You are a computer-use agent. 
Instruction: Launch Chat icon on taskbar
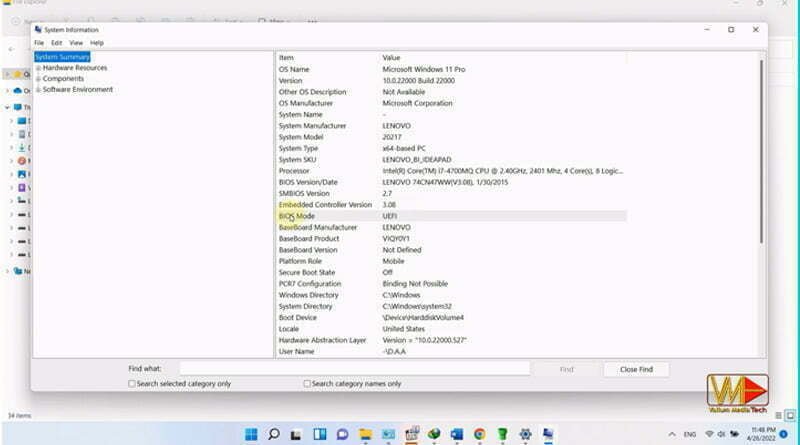(x=342, y=434)
